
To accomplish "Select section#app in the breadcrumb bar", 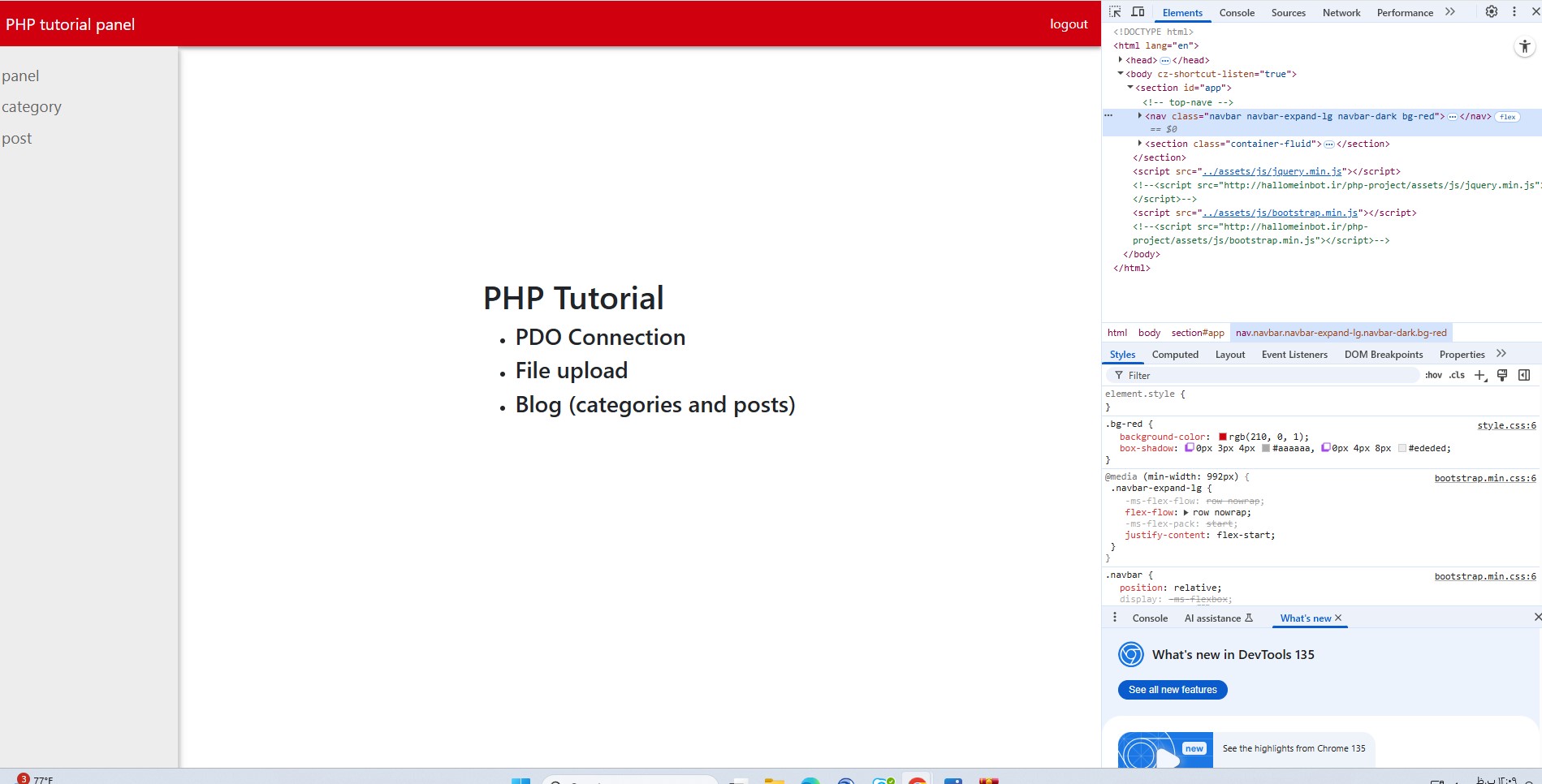I will click(1198, 333).
